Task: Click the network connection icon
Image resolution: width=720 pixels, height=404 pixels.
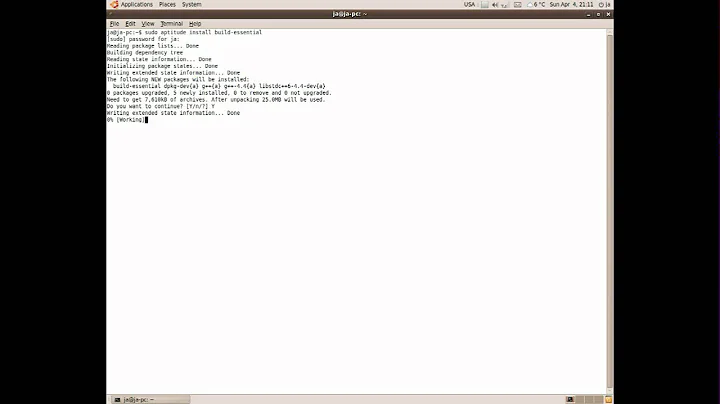Action: [x=505, y=5]
